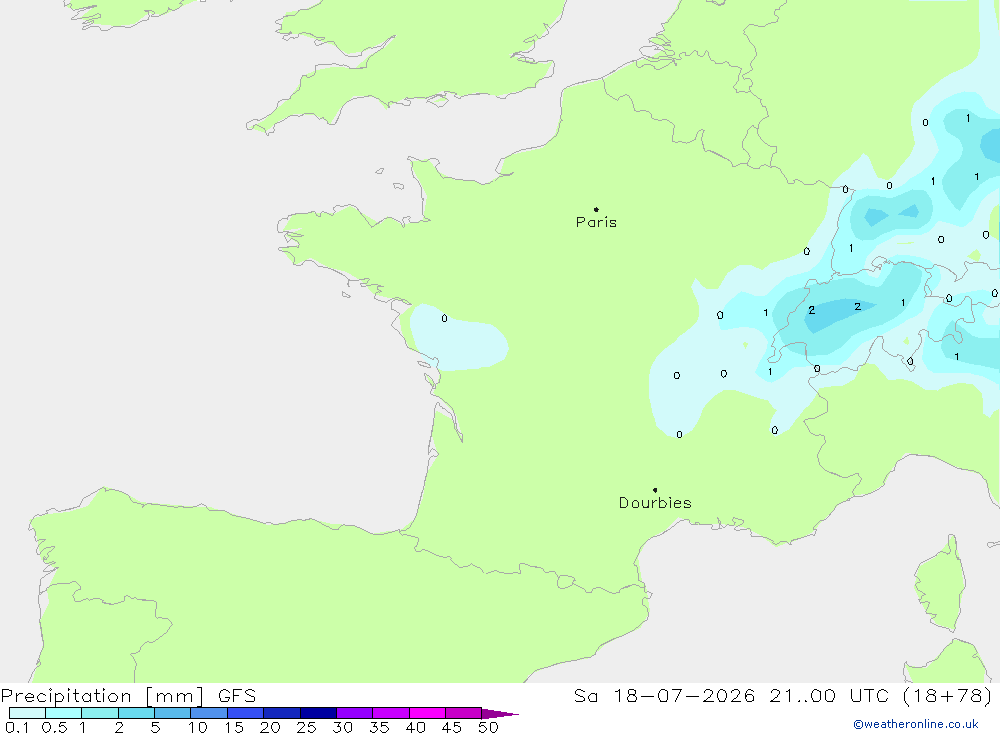
Task: Click the Dourbies city label
Action: [x=655, y=503]
